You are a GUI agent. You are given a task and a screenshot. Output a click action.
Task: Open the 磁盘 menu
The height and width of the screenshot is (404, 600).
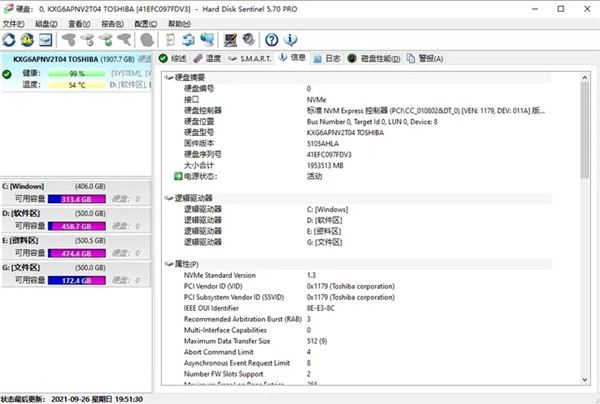point(46,24)
